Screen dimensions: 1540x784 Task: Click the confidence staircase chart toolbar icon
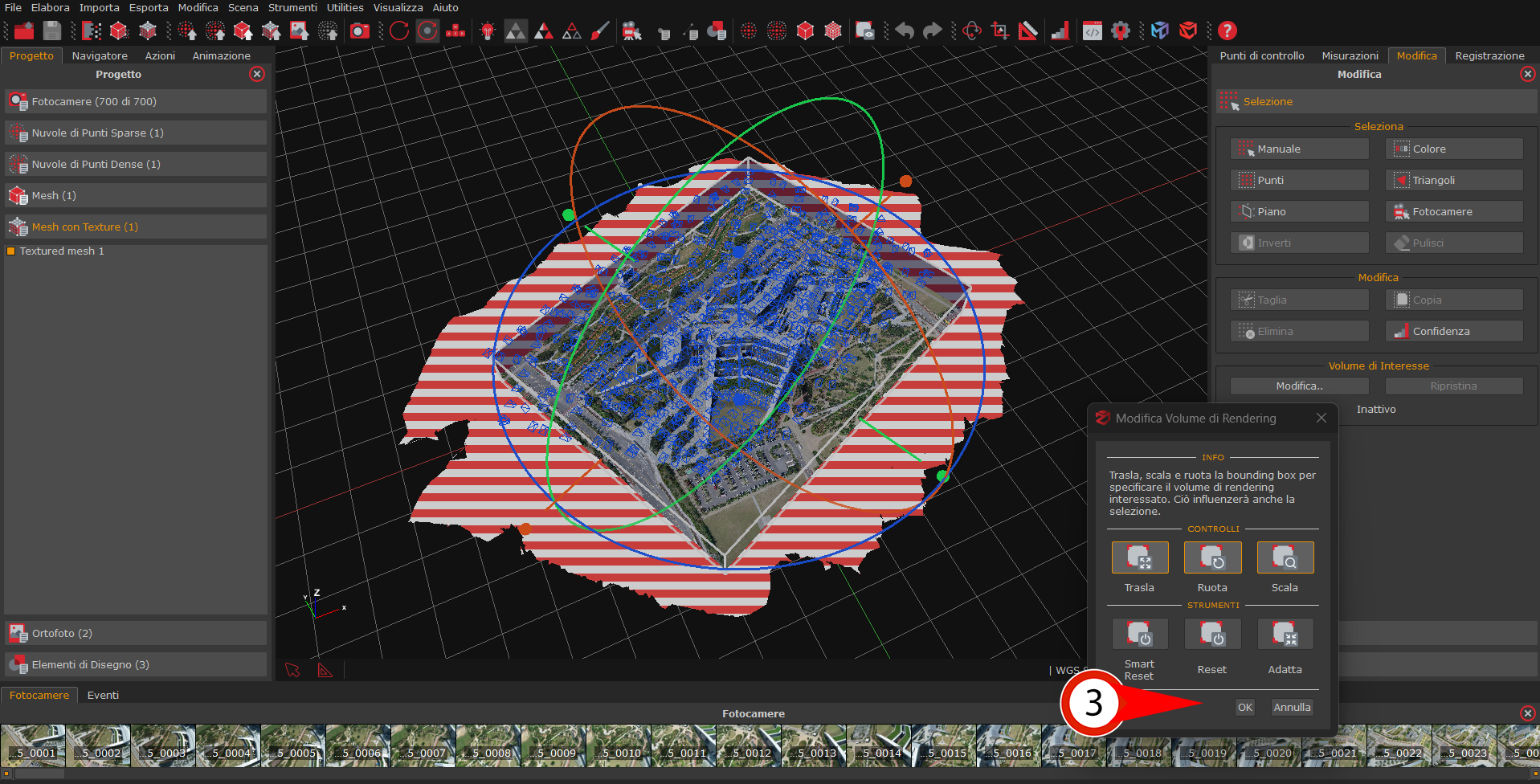coord(1060,31)
